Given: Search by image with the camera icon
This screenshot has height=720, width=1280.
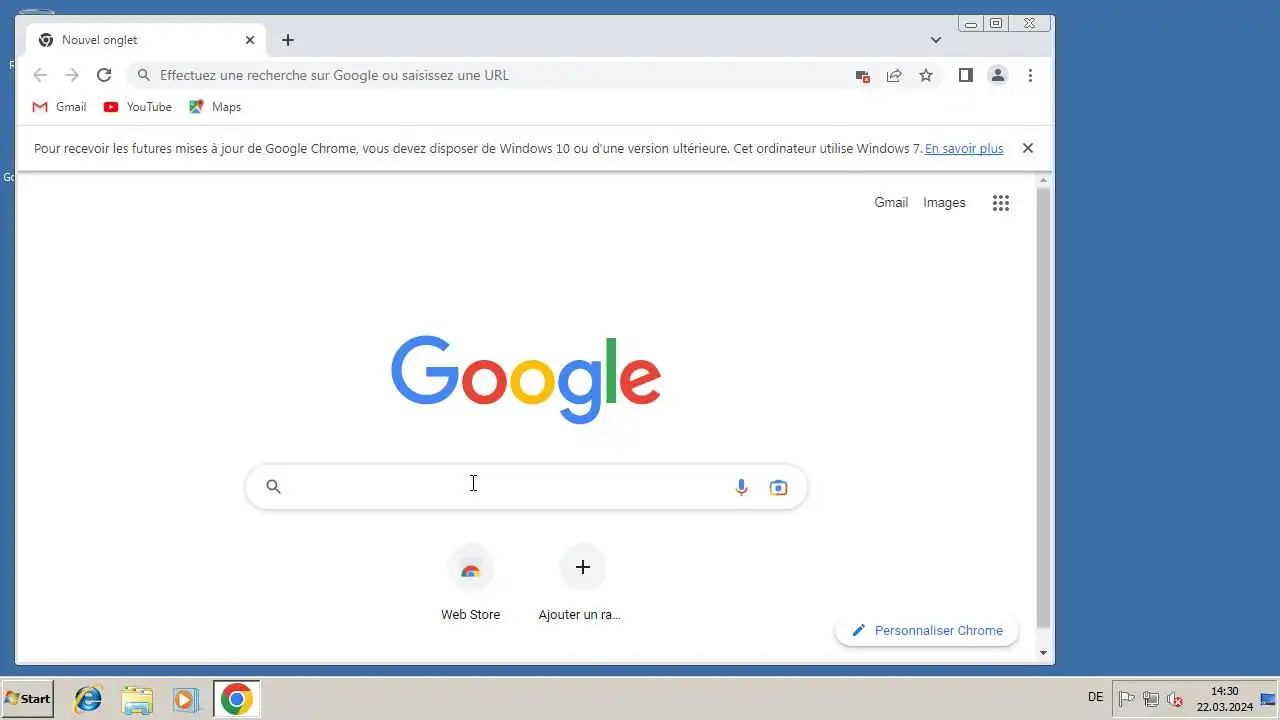Looking at the screenshot, I should tap(778, 487).
